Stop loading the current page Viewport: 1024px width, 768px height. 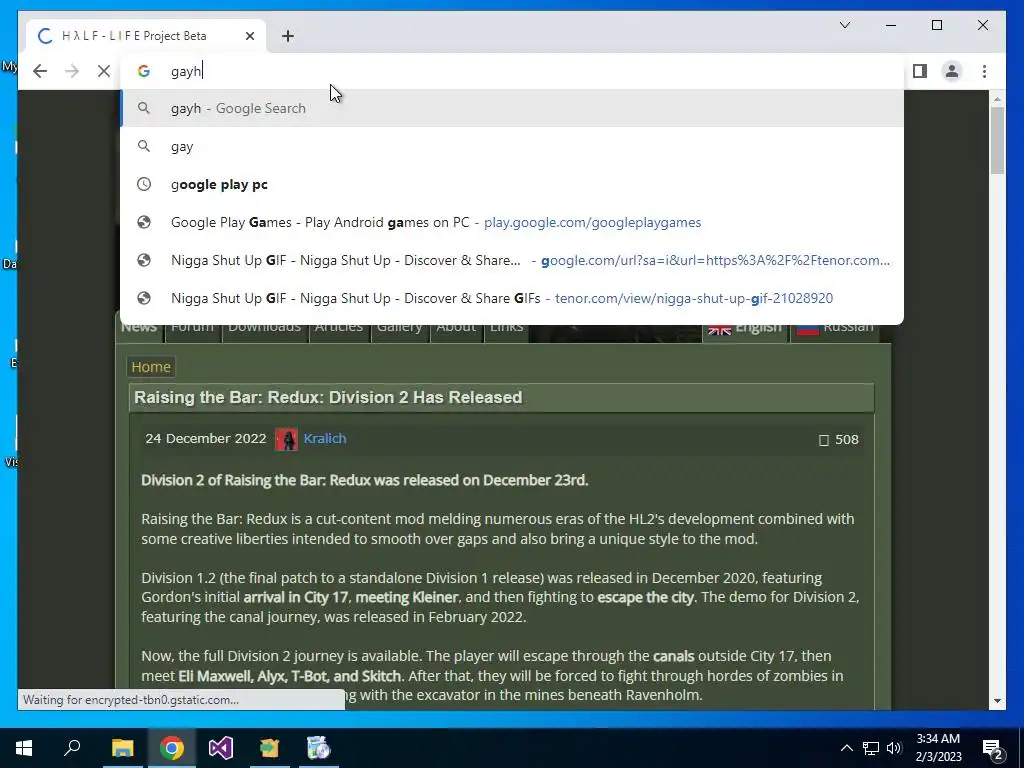pyautogui.click(x=104, y=71)
